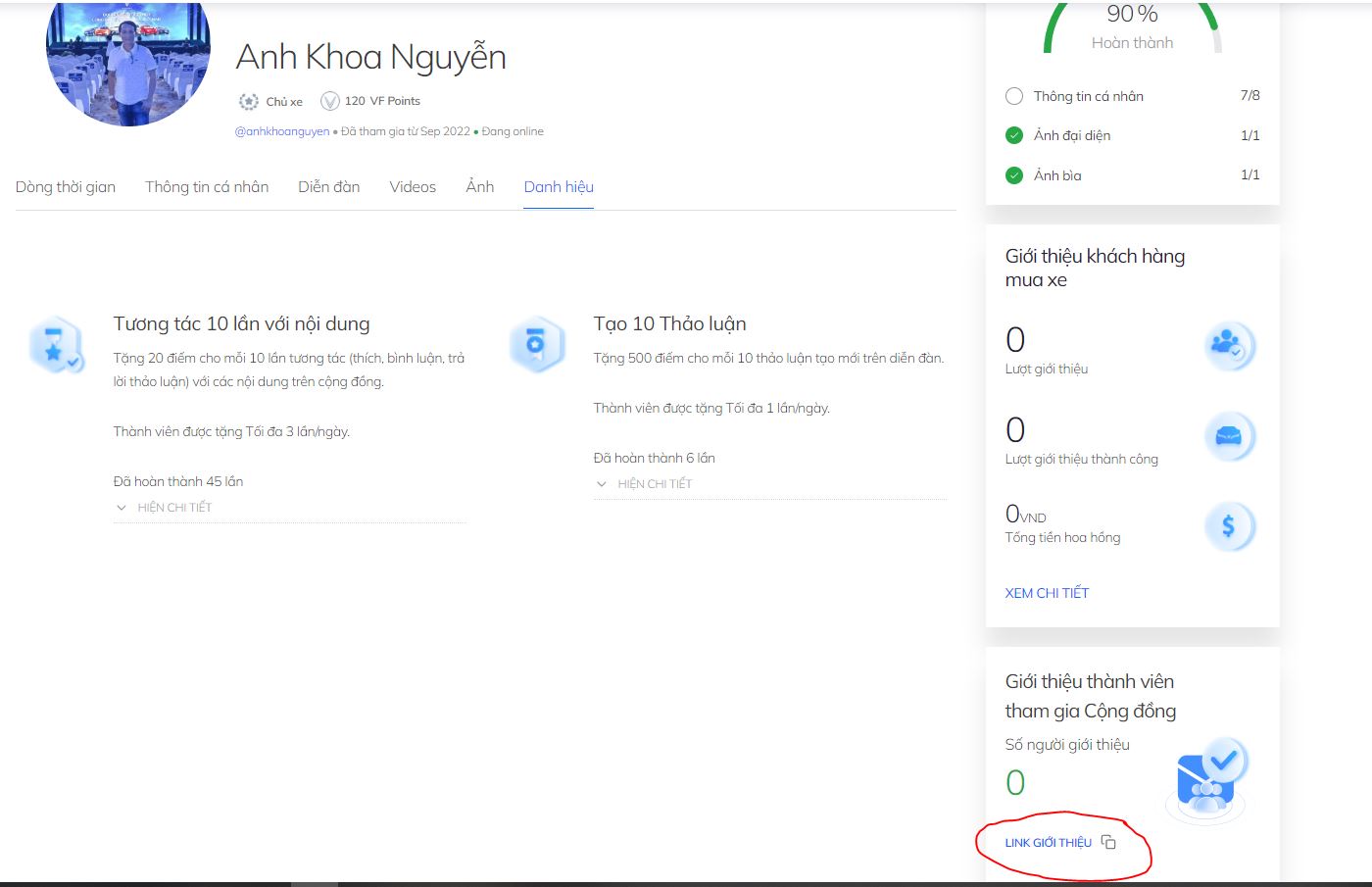Click the dollar commission icon
Image resolution: width=1372 pixels, height=887 pixels.
(x=1229, y=526)
